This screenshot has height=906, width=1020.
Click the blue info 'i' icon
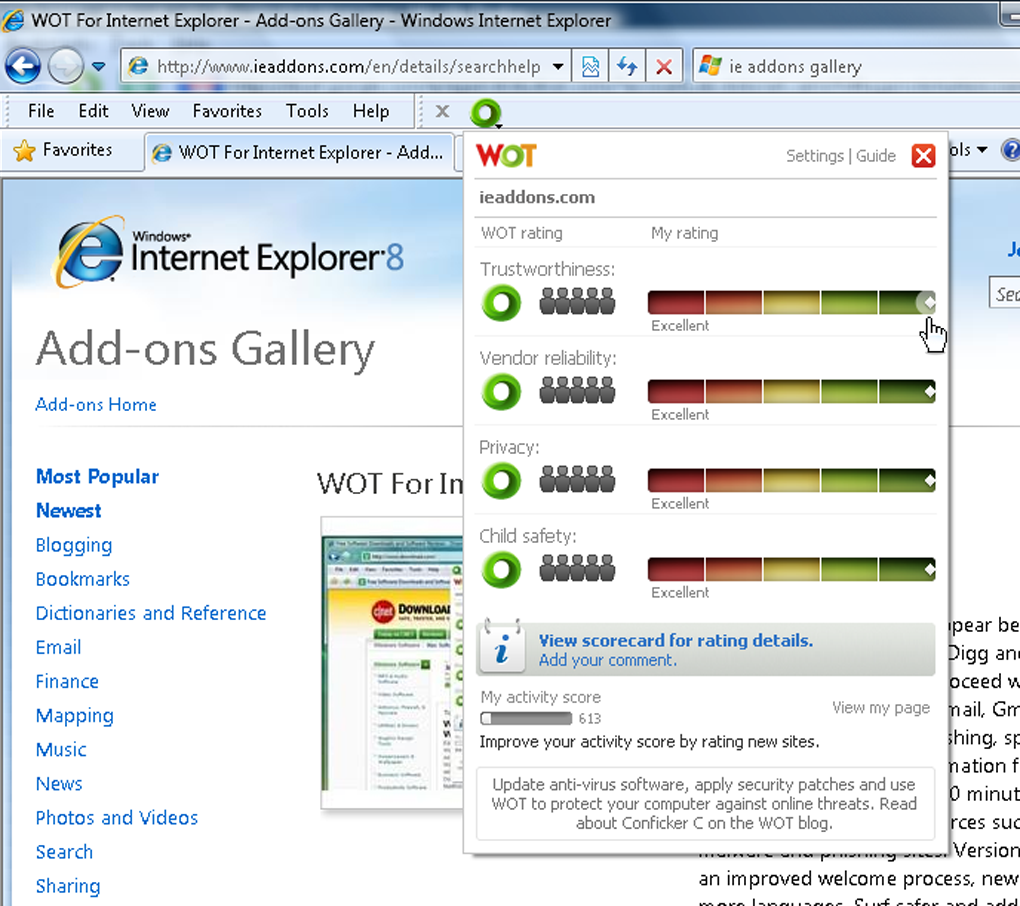coord(502,648)
